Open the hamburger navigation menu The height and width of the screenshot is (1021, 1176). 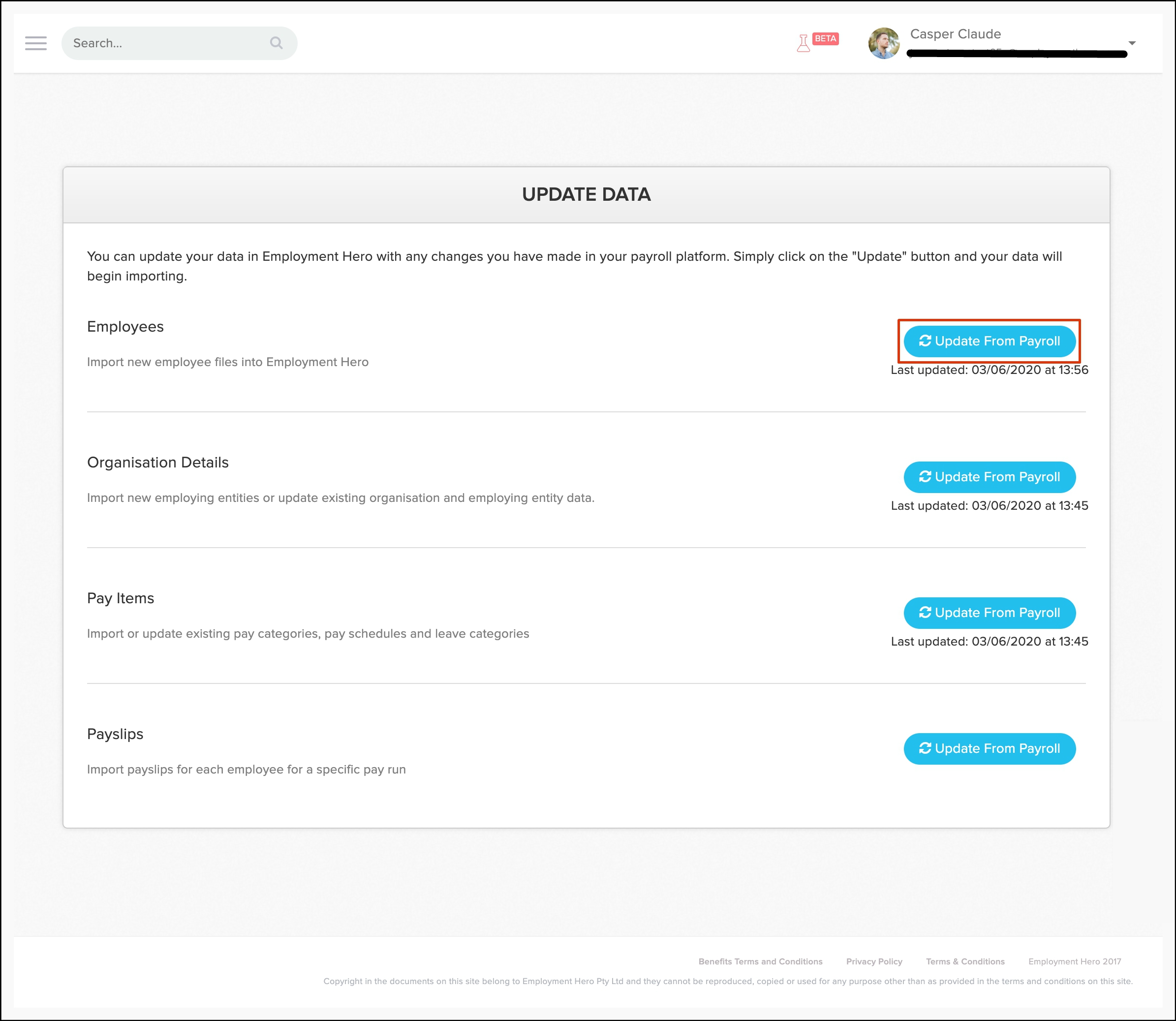pos(36,43)
